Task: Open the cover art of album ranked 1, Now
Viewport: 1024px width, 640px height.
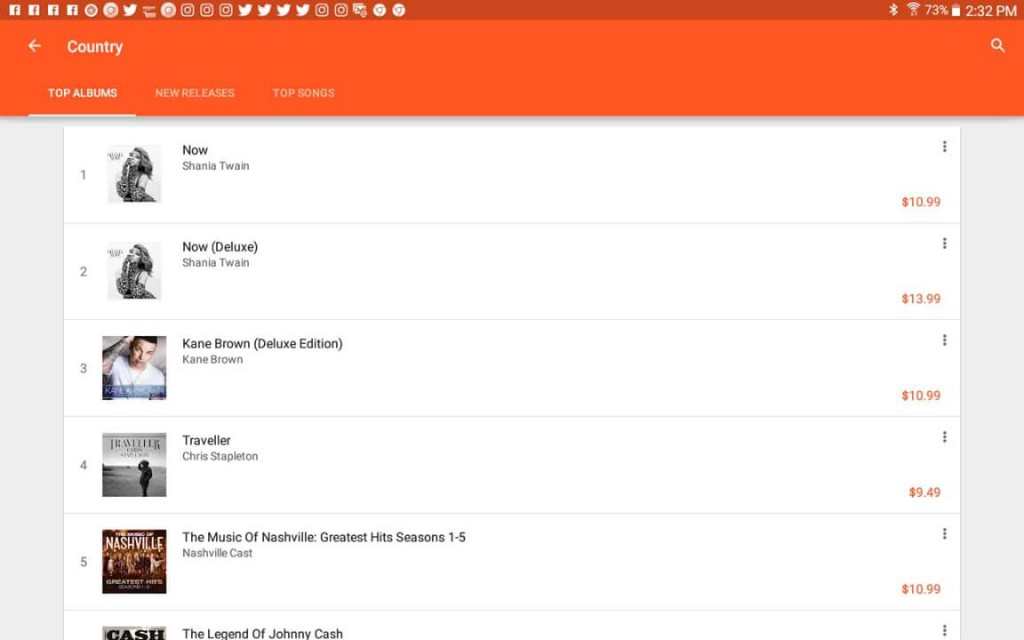Action: (134, 174)
